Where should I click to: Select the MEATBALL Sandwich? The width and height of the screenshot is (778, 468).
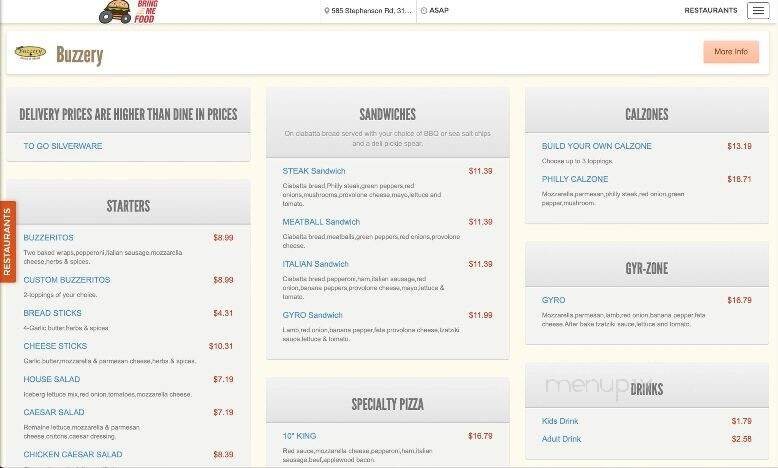pyautogui.click(x=322, y=222)
